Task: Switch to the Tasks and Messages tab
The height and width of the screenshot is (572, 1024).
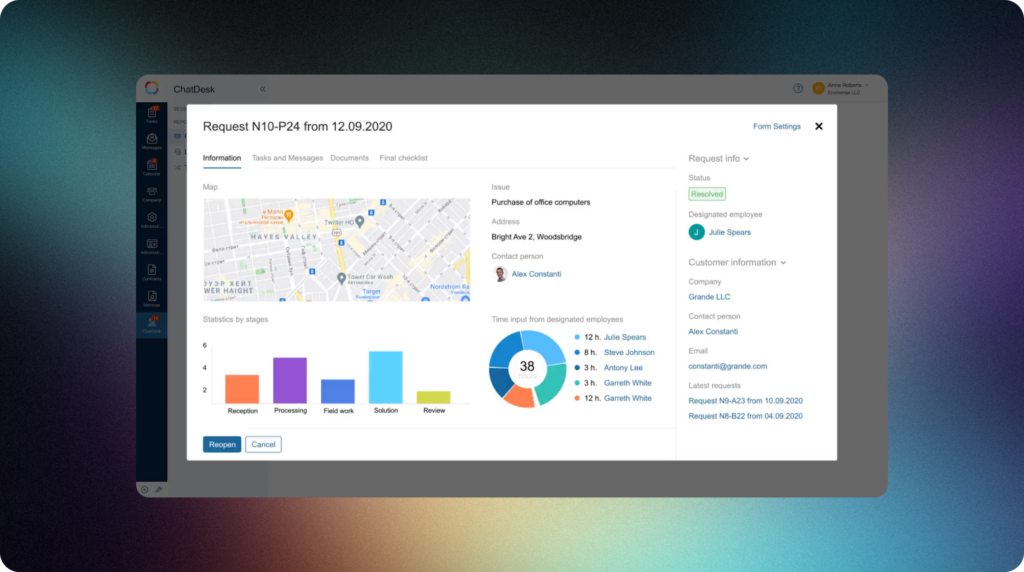Action: [287, 158]
